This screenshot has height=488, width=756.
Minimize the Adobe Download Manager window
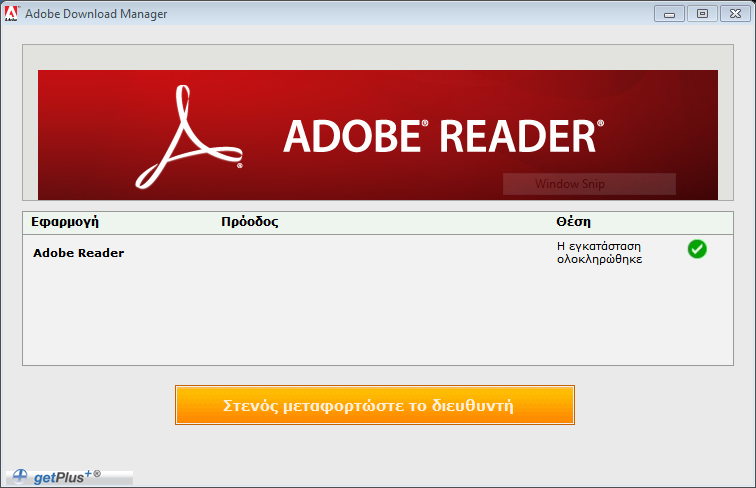point(669,14)
